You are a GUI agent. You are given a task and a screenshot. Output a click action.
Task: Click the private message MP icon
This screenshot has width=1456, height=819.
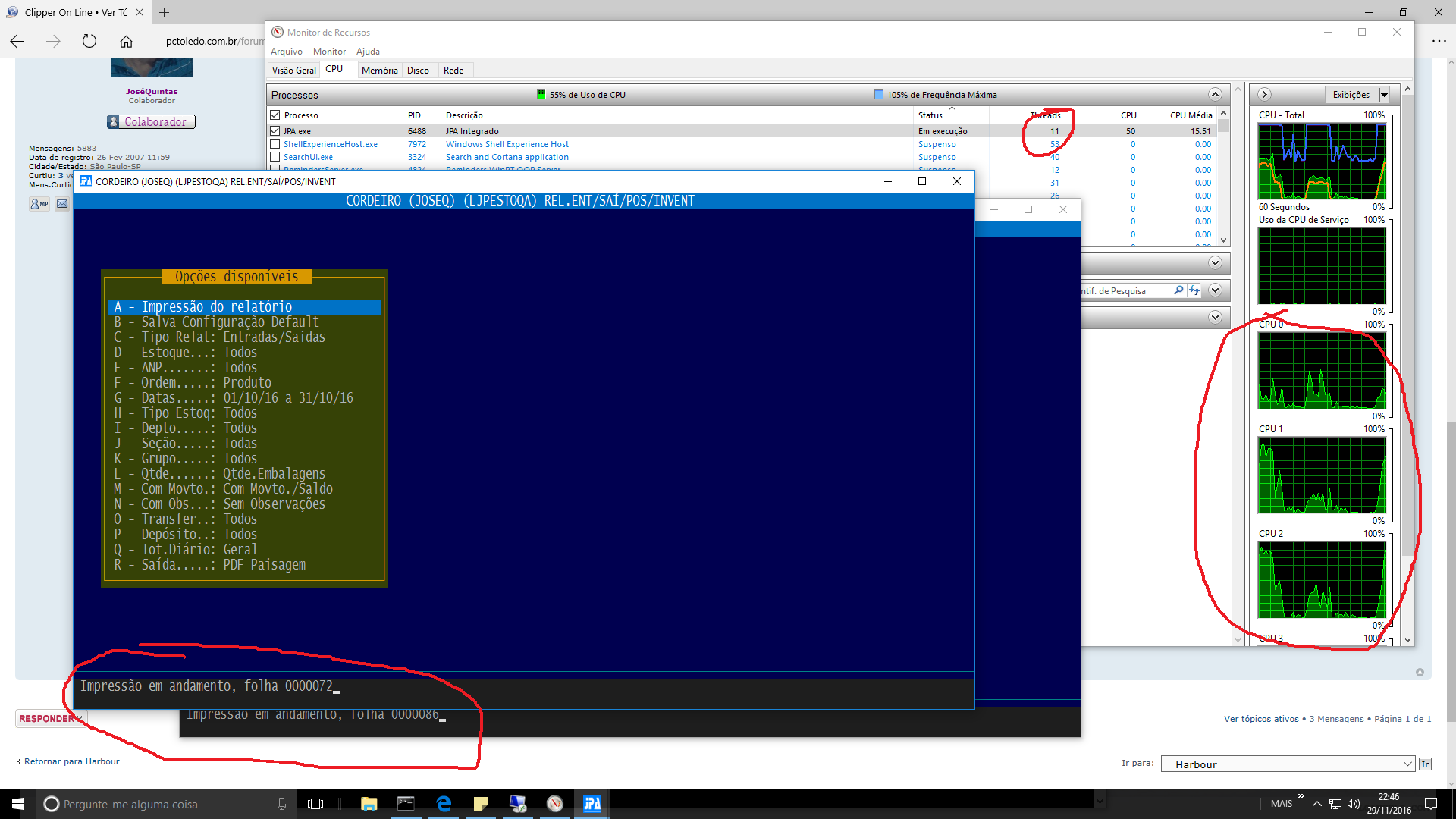[x=39, y=203]
